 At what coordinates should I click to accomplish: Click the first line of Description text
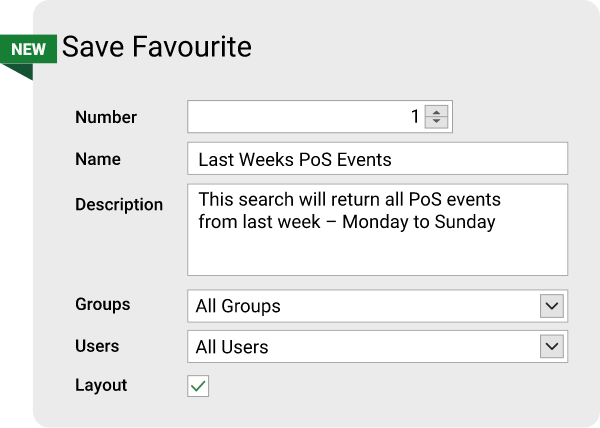pos(349,198)
